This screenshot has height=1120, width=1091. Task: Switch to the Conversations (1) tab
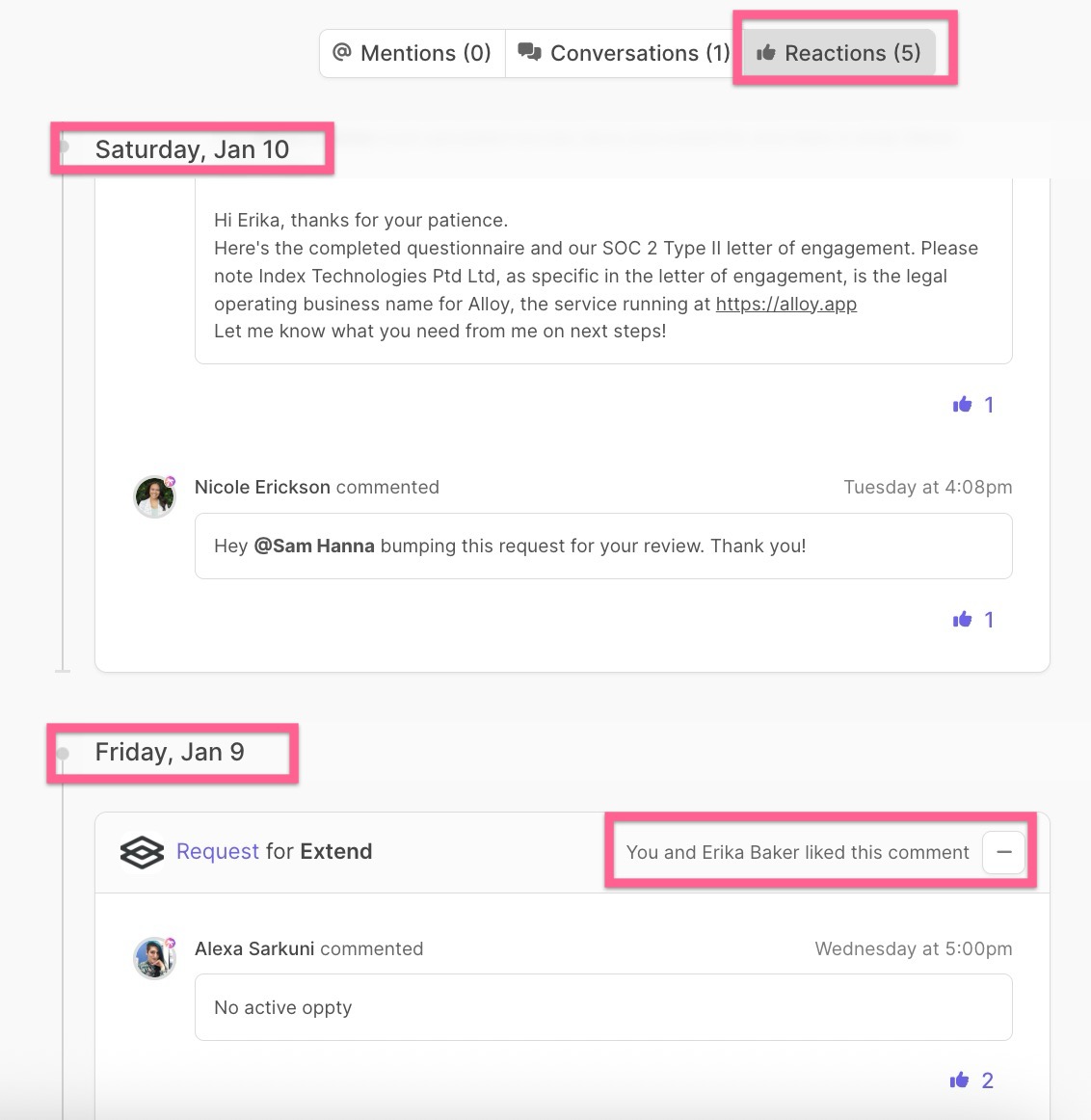(623, 53)
